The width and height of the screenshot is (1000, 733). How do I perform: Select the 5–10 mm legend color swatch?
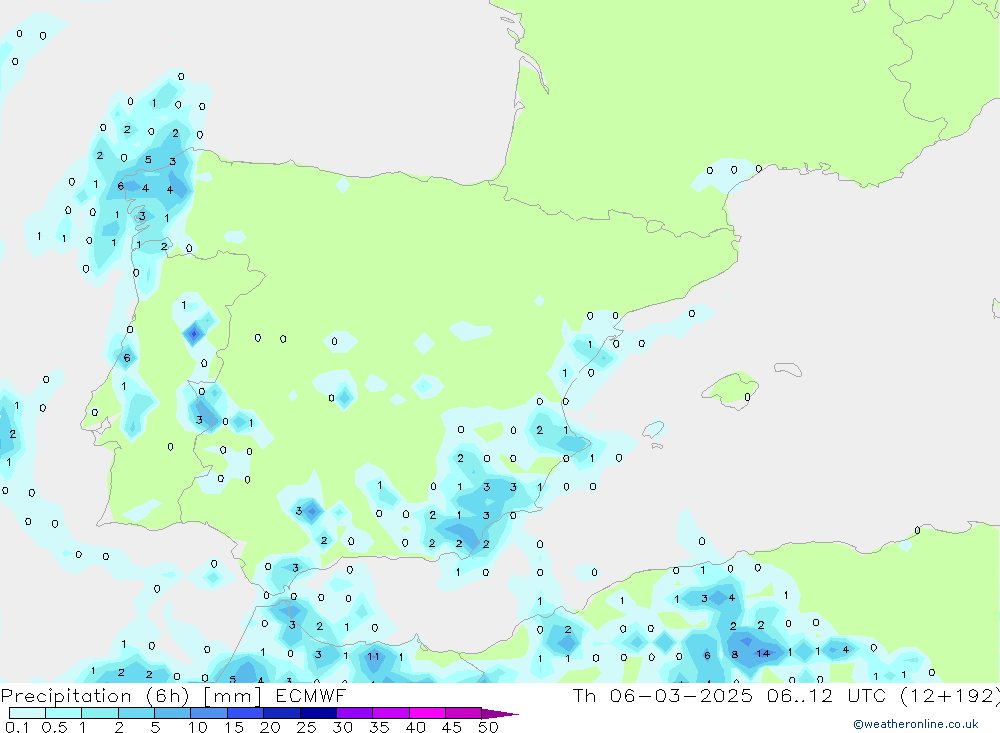[173, 713]
